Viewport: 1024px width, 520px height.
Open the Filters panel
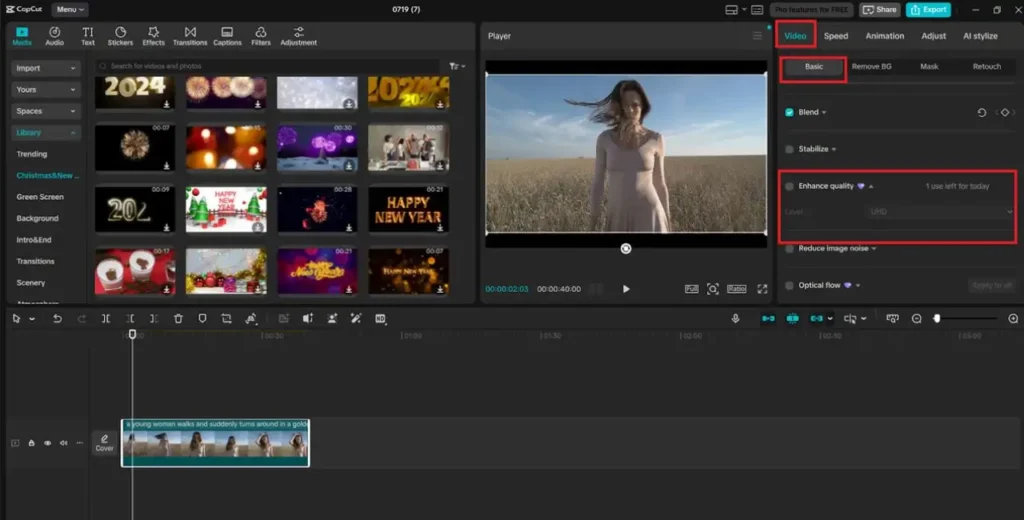click(x=261, y=36)
